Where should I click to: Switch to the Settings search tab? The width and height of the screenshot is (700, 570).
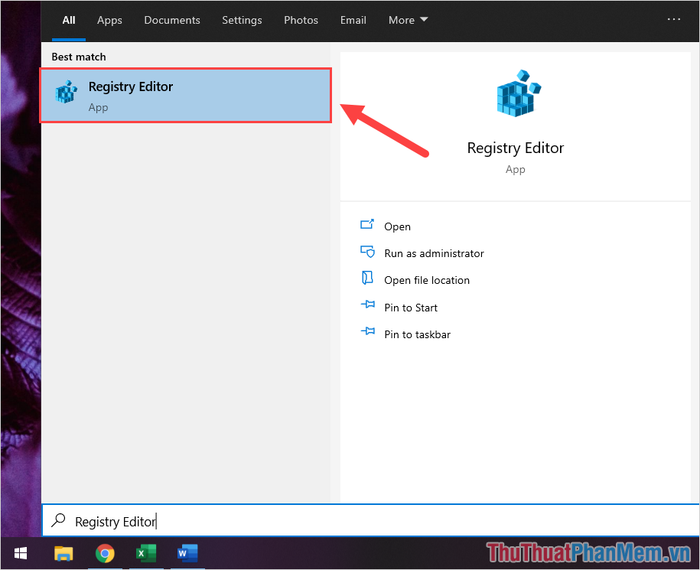click(242, 21)
